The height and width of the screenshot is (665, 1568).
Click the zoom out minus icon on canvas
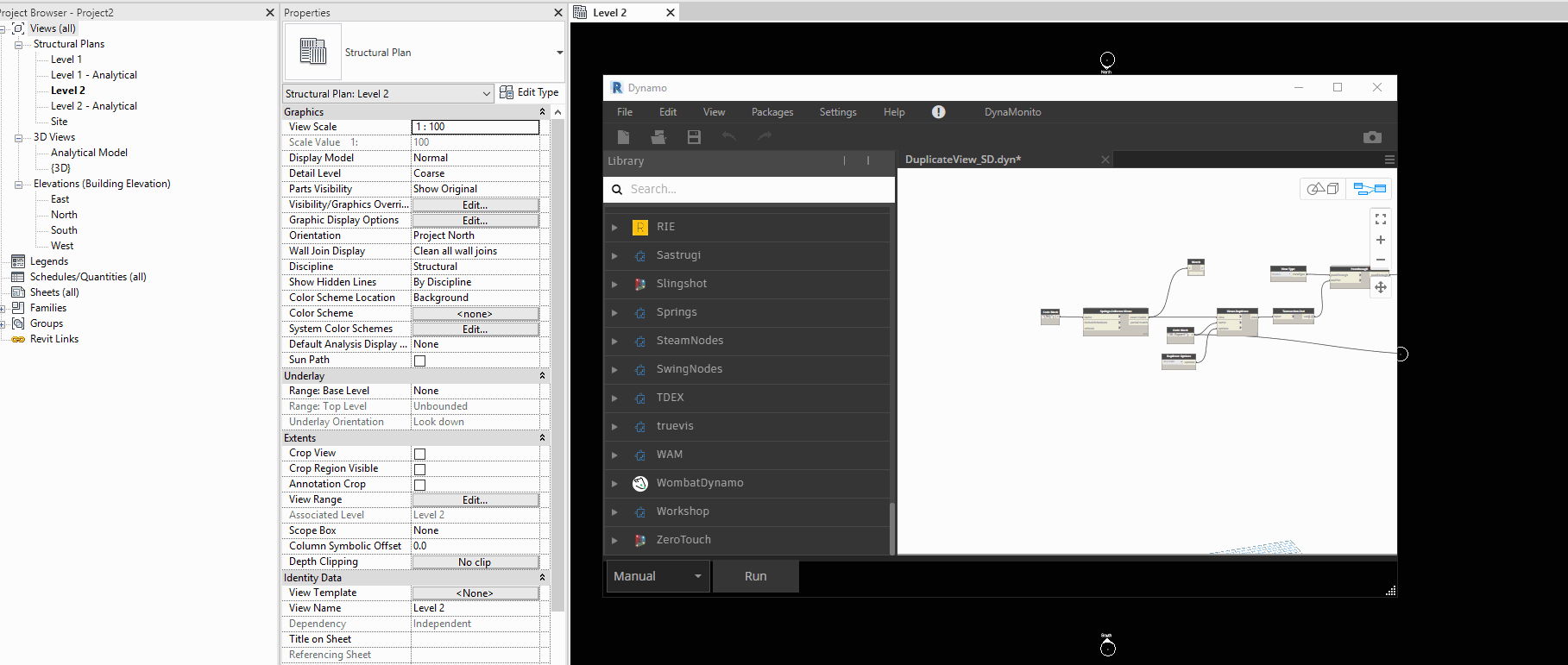1381,260
